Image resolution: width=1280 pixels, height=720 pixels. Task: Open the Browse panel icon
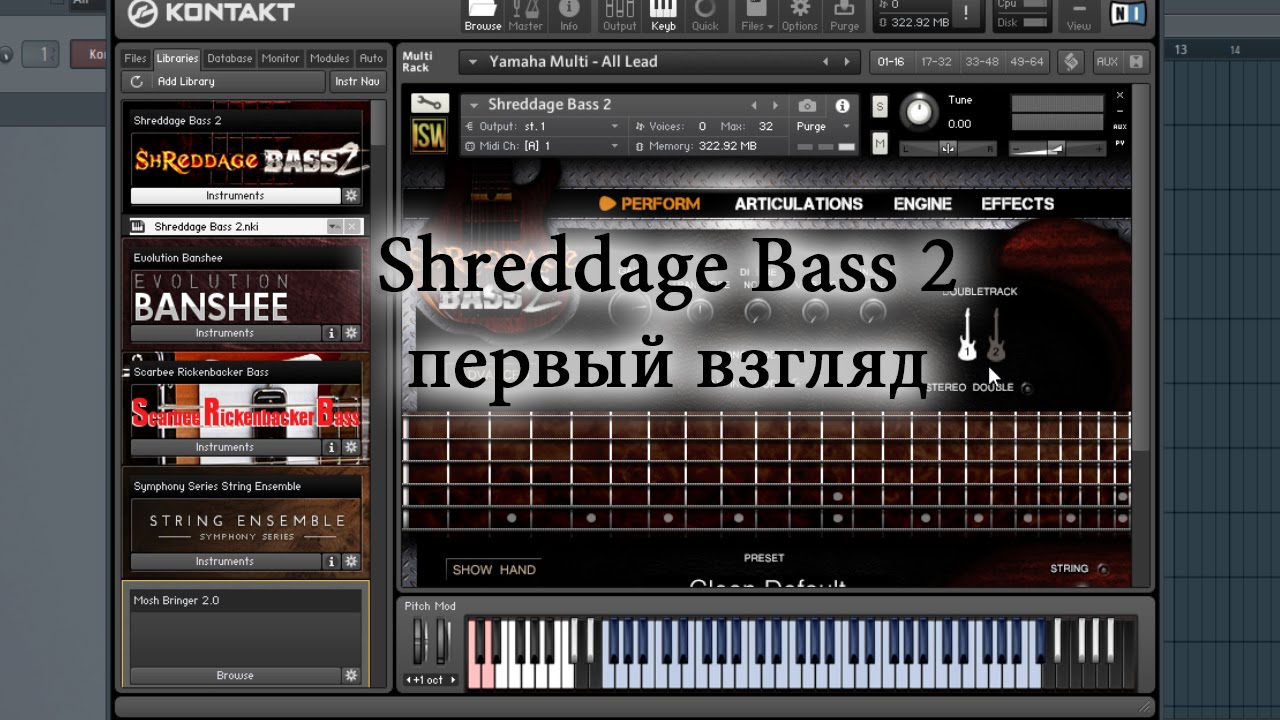click(483, 16)
